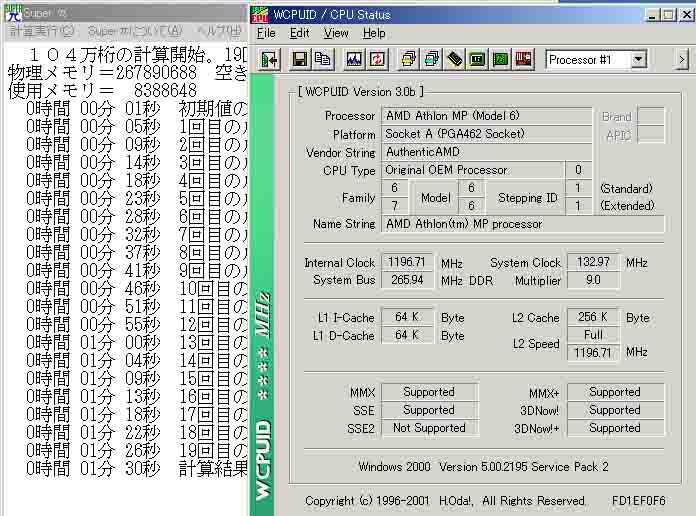Screen dimensions: 696x516
Task: Click the Vendor String field AuthenticAMD
Action: (x=486, y=152)
